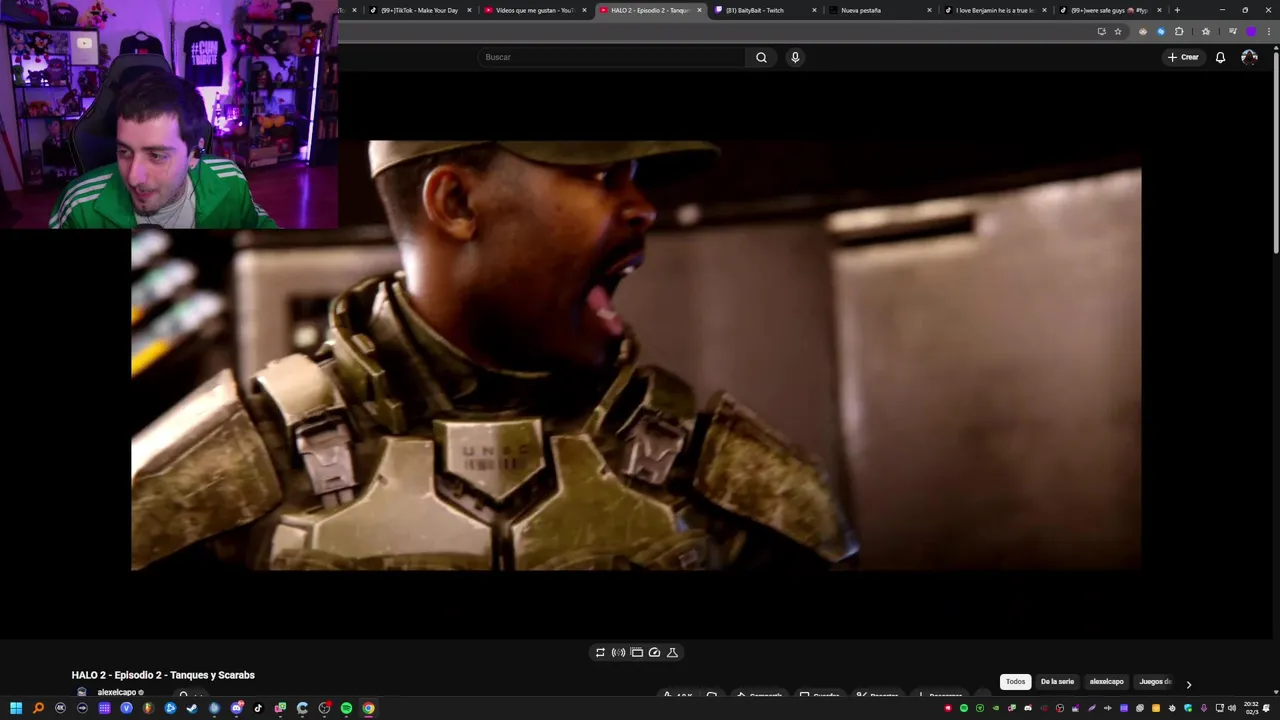Viewport: 1280px width, 720px height.
Task: Click the HALO 2 video player
Action: [x=636, y=355]
